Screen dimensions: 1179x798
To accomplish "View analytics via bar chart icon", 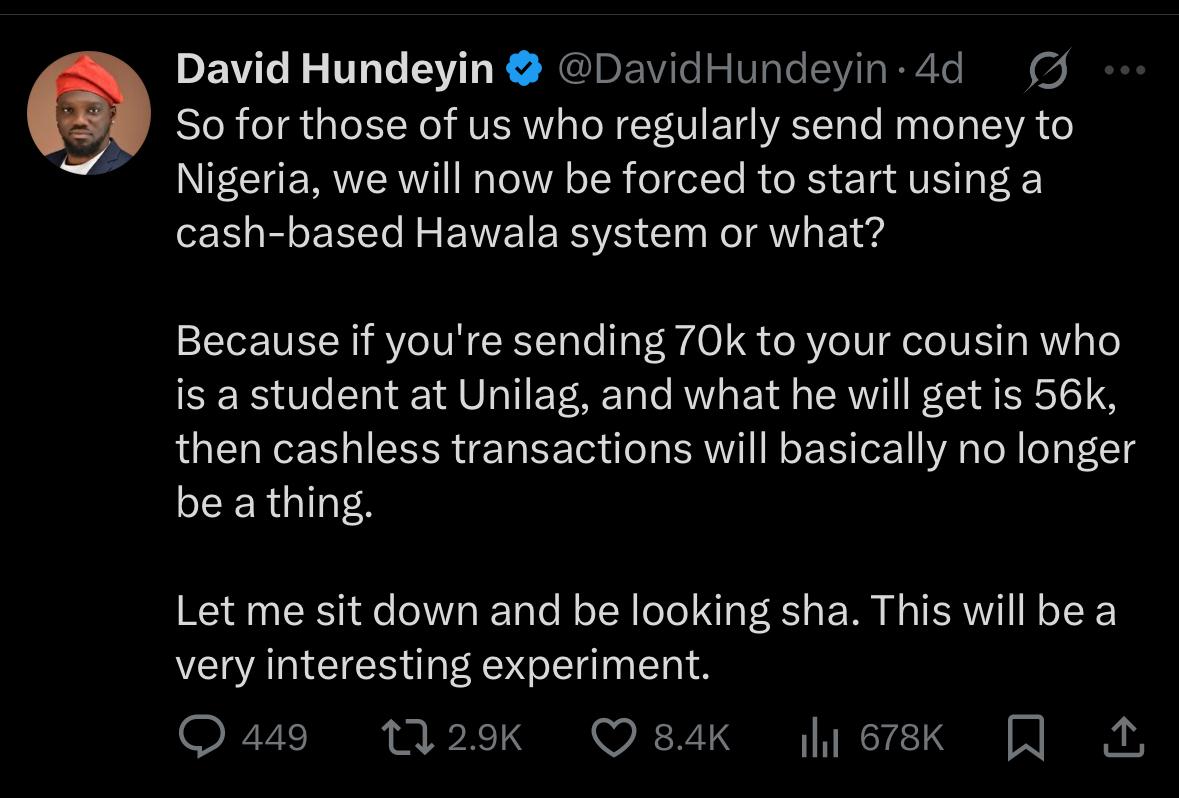I will click(x=820, y=737).
